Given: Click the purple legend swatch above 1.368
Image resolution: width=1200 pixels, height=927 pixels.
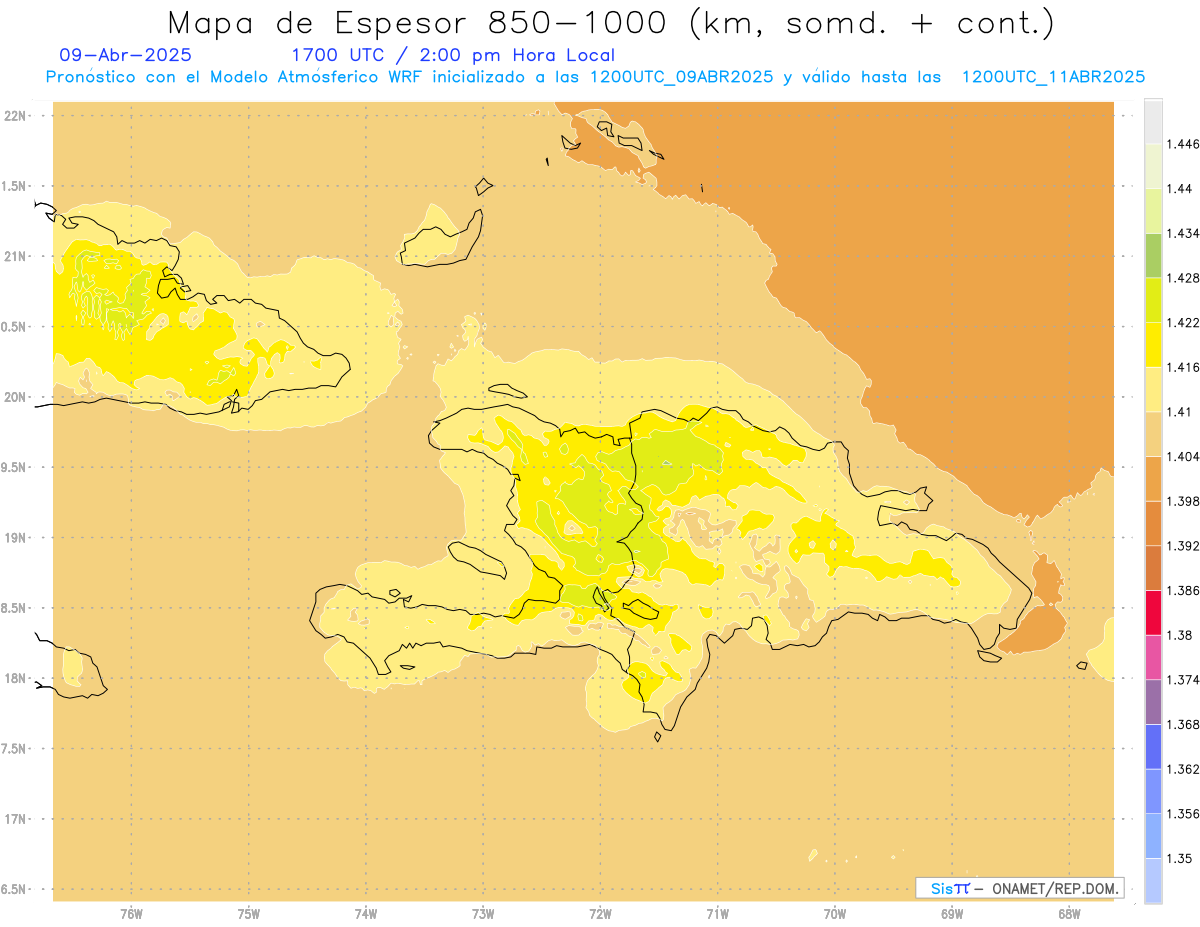Looking at the screenshot, I should pos(1153,702).
